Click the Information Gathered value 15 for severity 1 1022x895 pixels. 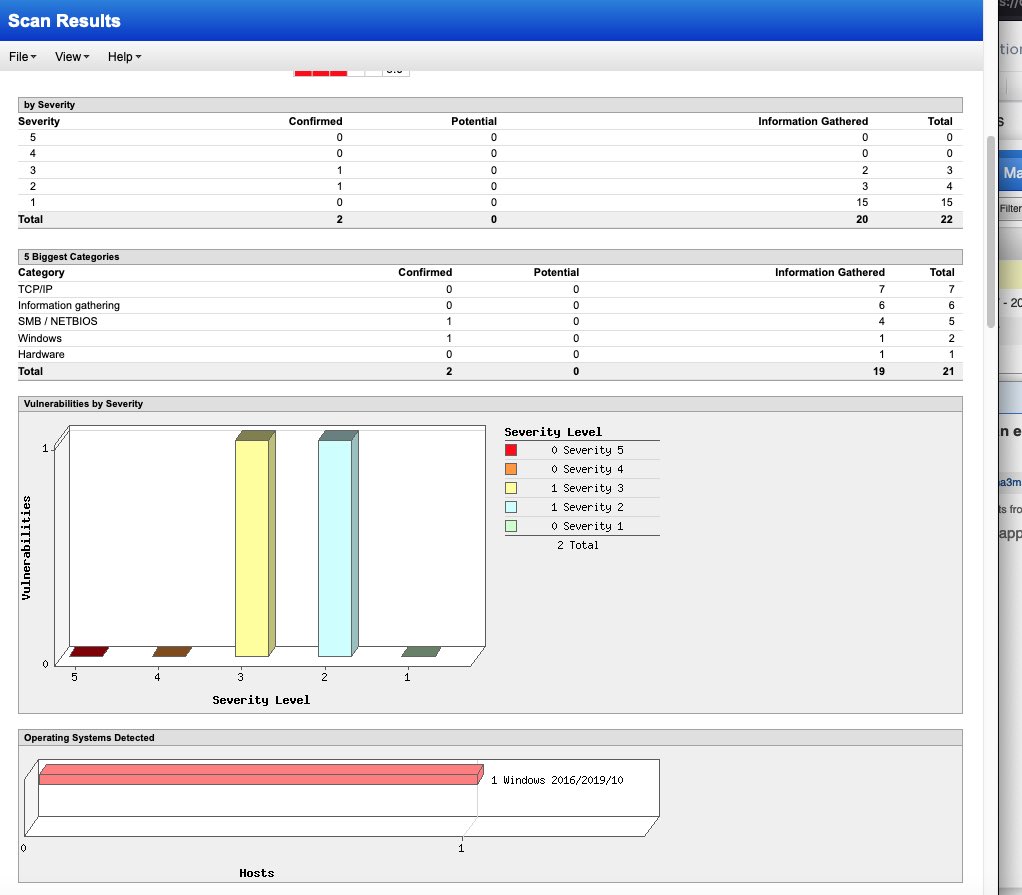coord(862,203)
